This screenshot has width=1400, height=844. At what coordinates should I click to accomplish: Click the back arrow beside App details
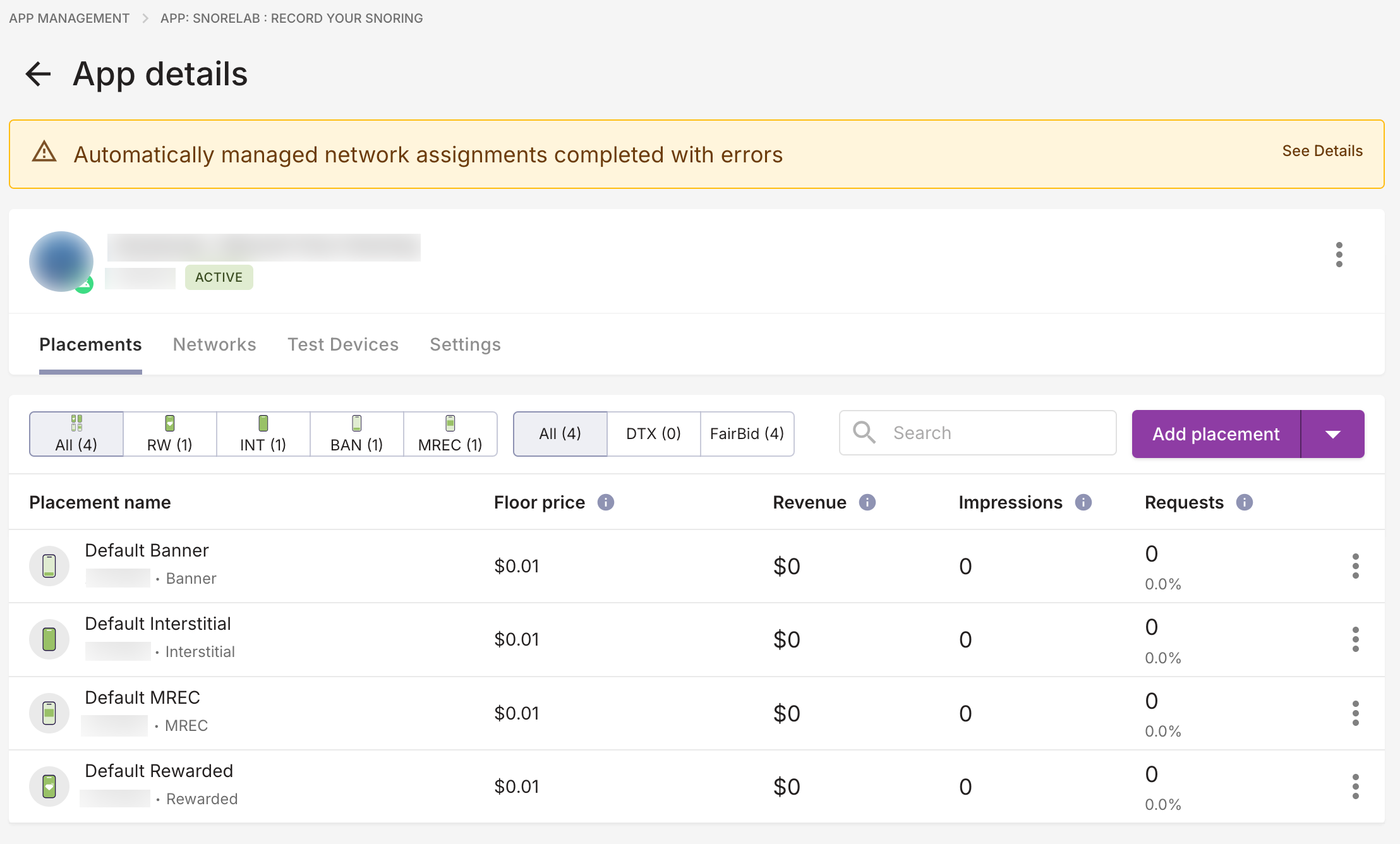[x=38, y=74]
